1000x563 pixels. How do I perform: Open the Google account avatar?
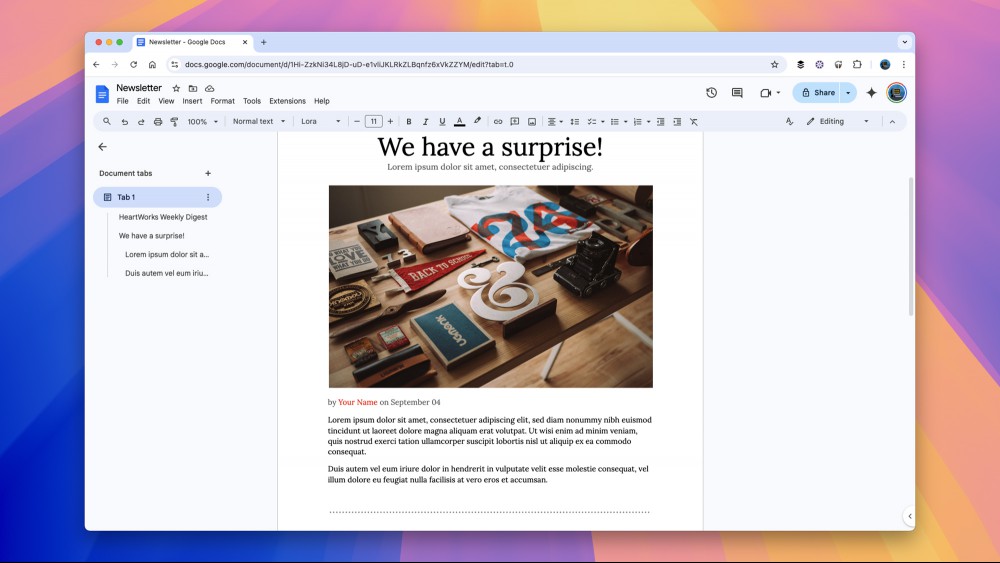click(897, 92)
